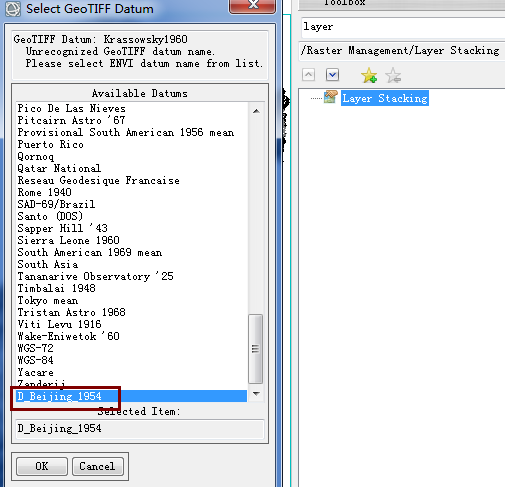505x487 pixels.
Task: Select the Qornoq datum
Action: pyautogui.click(x=131, y=156)
